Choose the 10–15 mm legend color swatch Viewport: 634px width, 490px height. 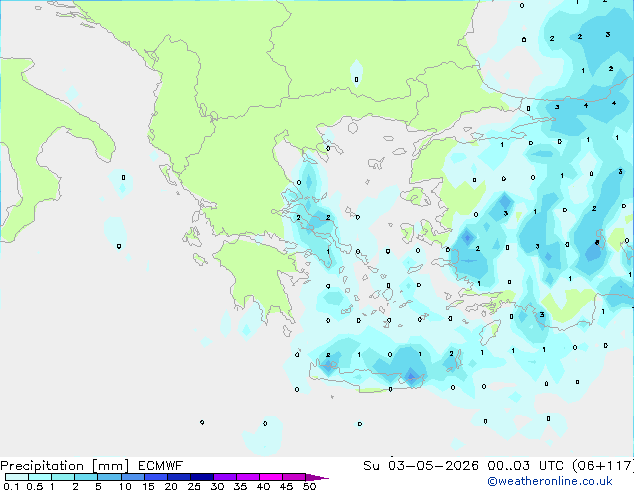tap(133, 477)
